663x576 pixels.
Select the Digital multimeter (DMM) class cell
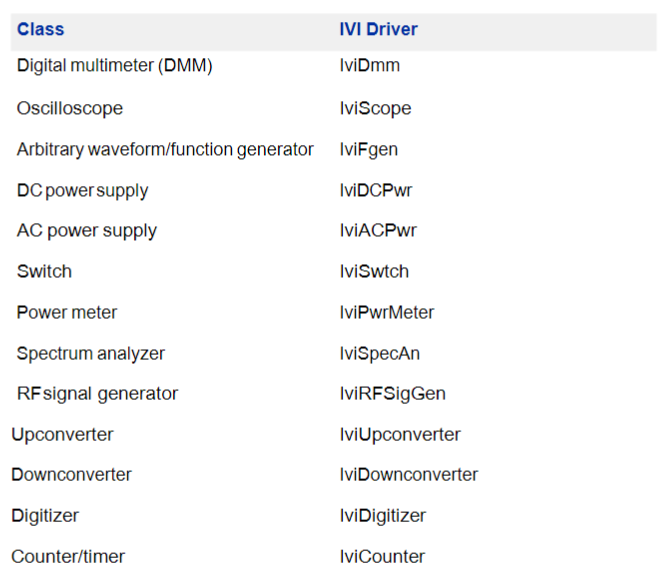click(x=115, y=66)
